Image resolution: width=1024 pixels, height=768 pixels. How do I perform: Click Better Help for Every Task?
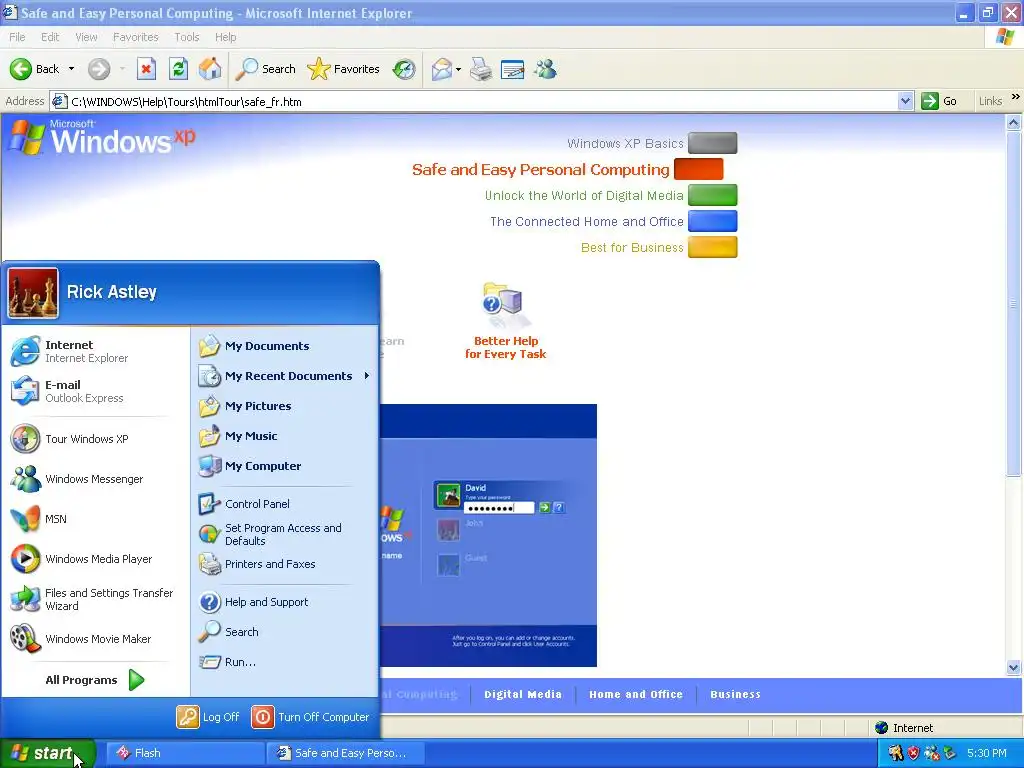click(x=505, y=321)
